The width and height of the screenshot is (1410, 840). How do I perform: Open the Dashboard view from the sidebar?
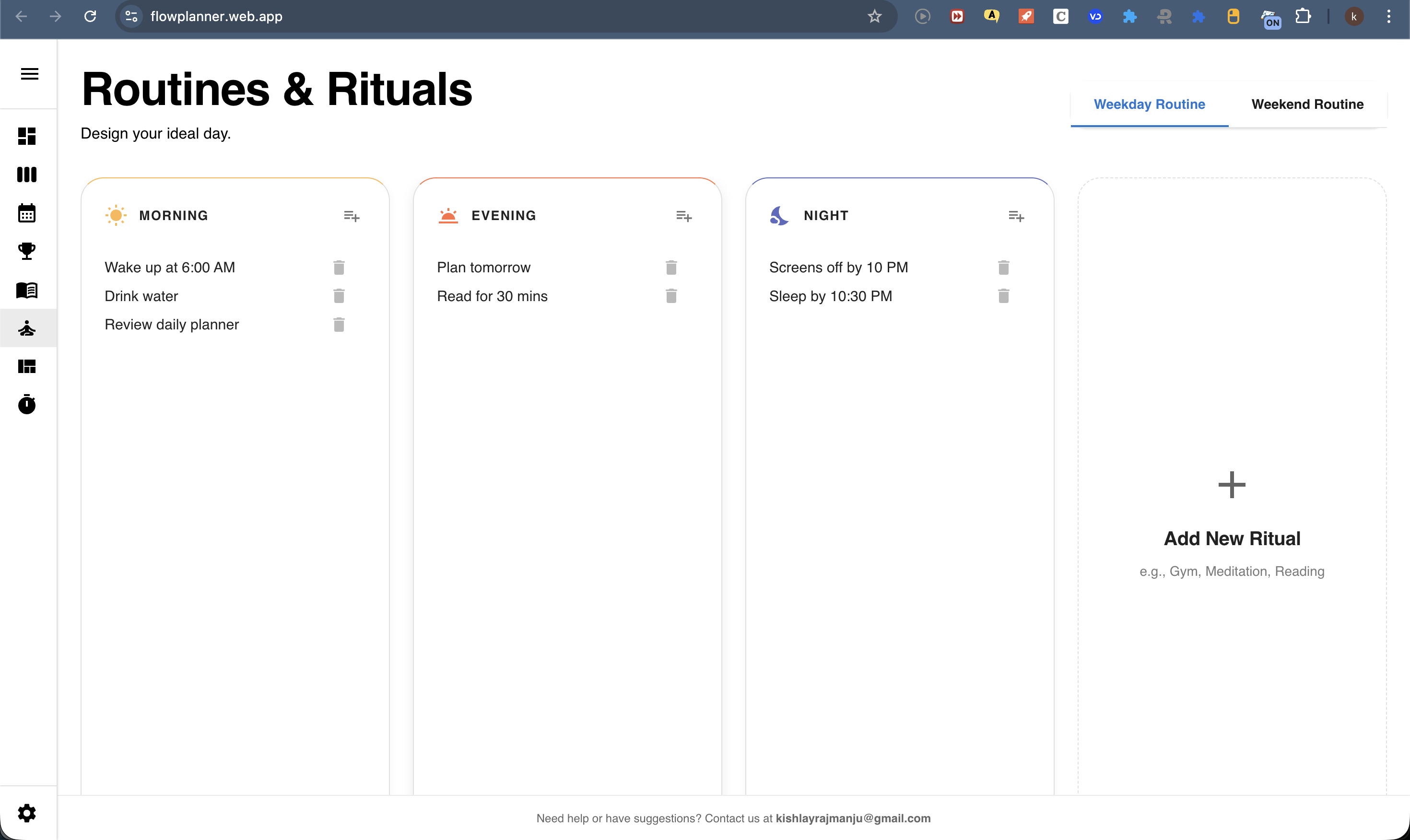click(x=26, y=137)
